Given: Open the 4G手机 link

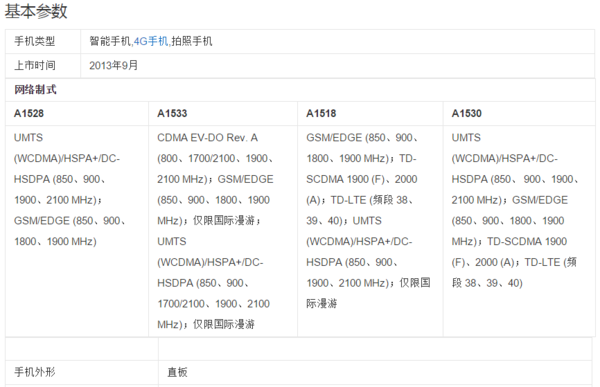Looking at the screenshot, I should click(x=151, y=41).
